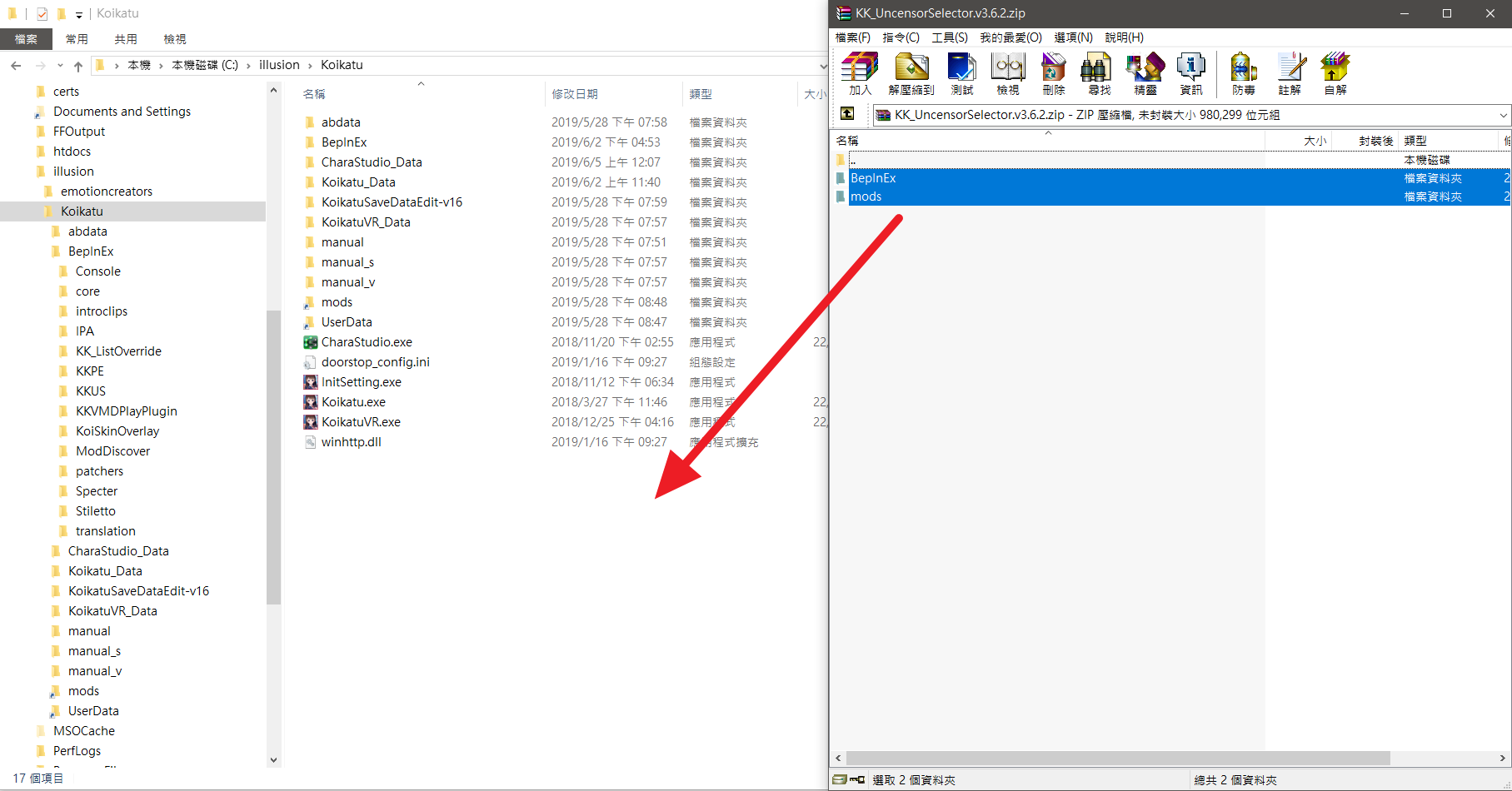Expand the WinRAR archive path dropdown

click(1503, 115)
